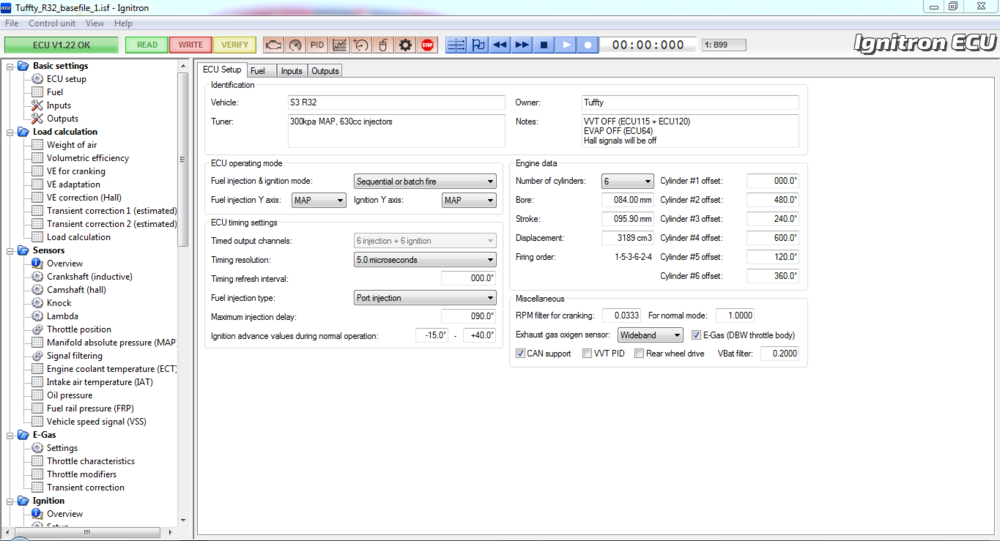Switch to the Fuel tab
The width and height of the screenshot is (1000, 541).
pos(261,71)
